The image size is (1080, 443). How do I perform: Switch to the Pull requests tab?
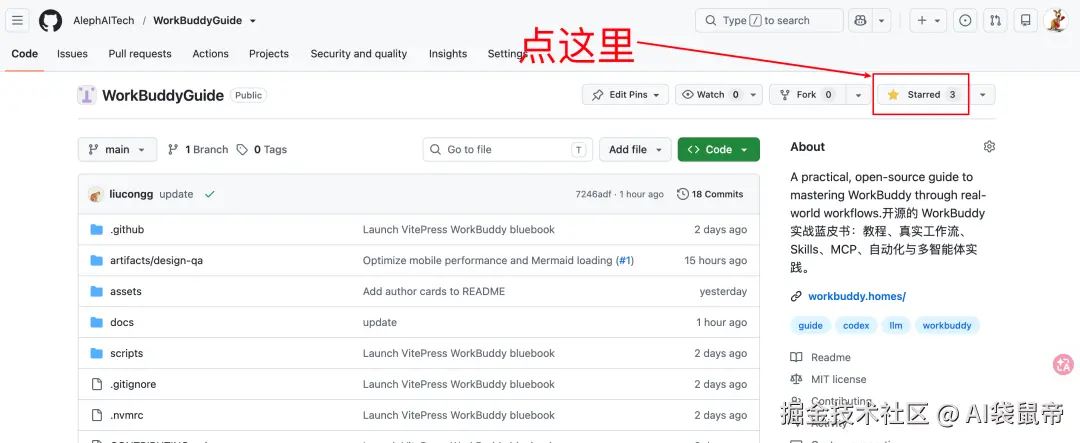pyautogui.click(x=140, y=54)
